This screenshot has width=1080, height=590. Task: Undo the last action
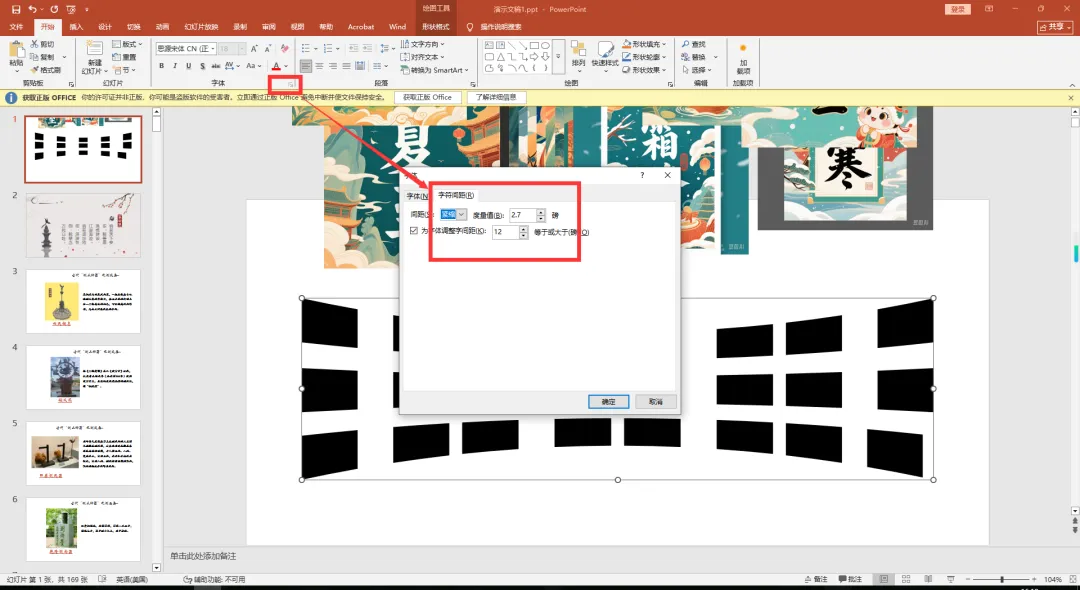tap(33, 9)
